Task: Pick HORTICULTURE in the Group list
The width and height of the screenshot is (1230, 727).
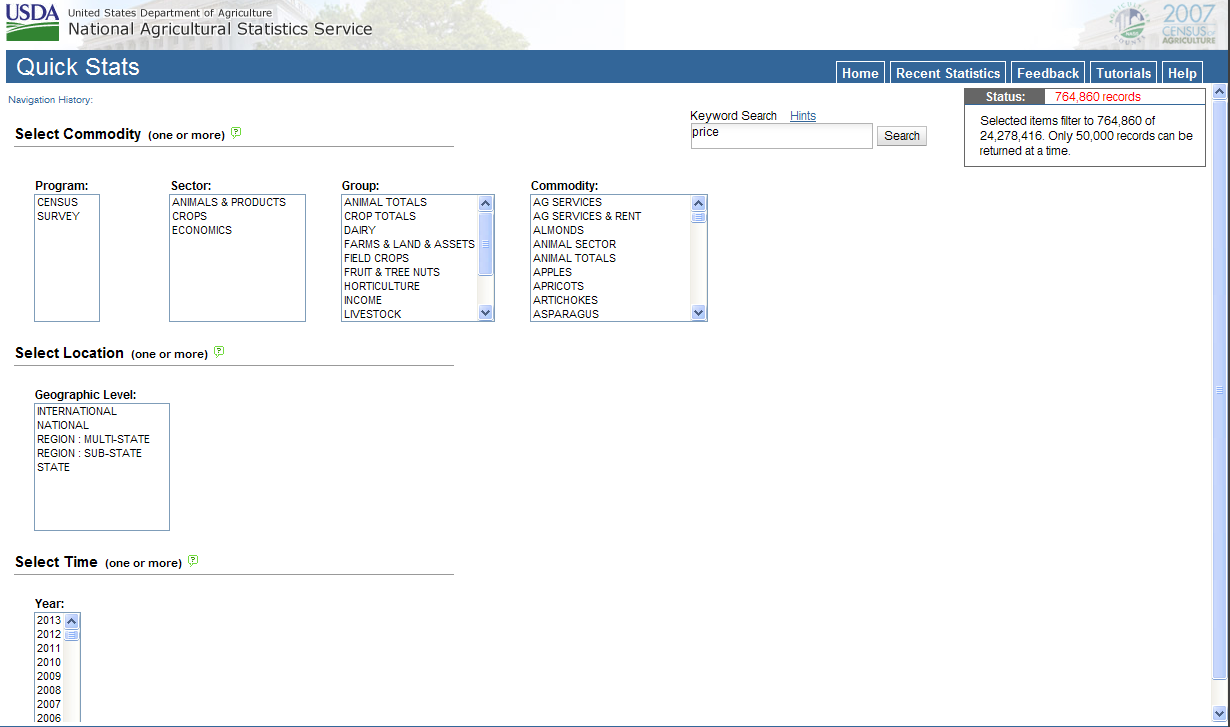Action: tap(410, 286)
